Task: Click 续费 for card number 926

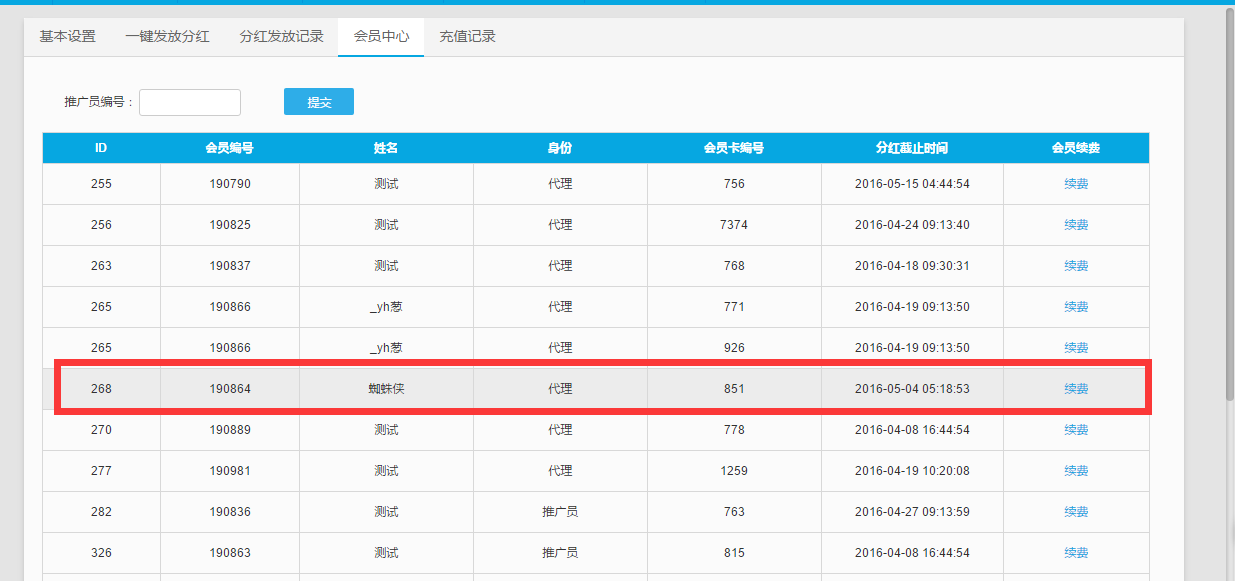Action: click(x=1076, y=348)
